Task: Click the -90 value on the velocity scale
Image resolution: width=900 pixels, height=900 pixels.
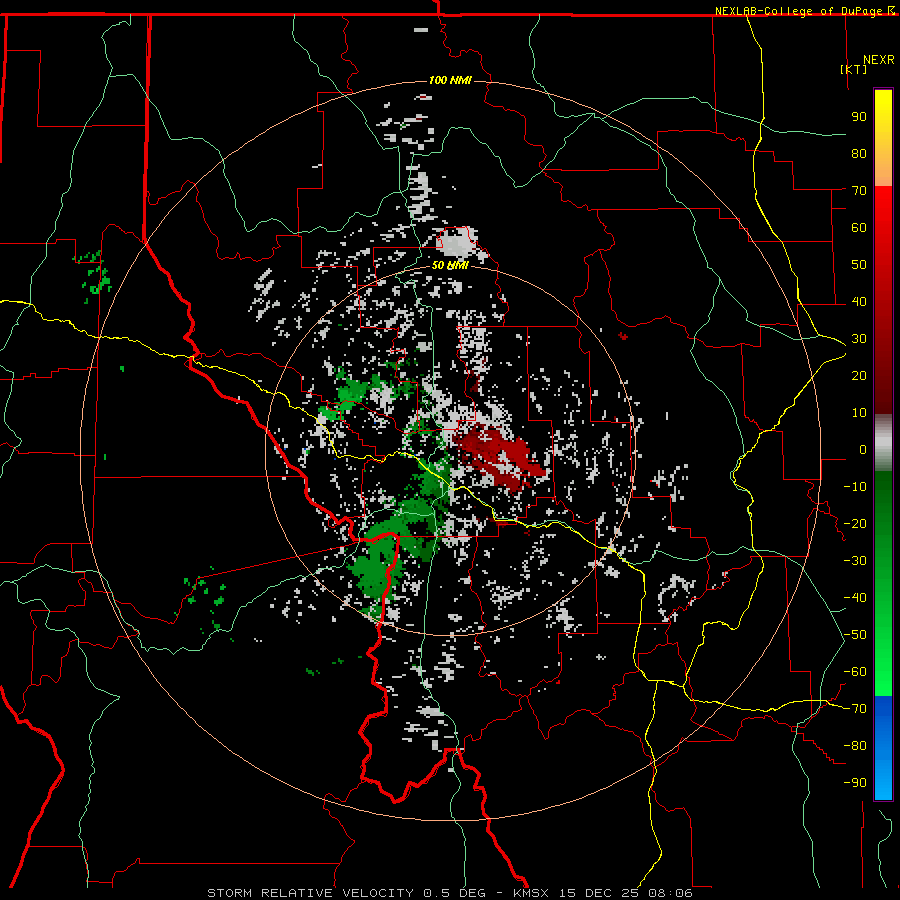Action: point(855,783)
